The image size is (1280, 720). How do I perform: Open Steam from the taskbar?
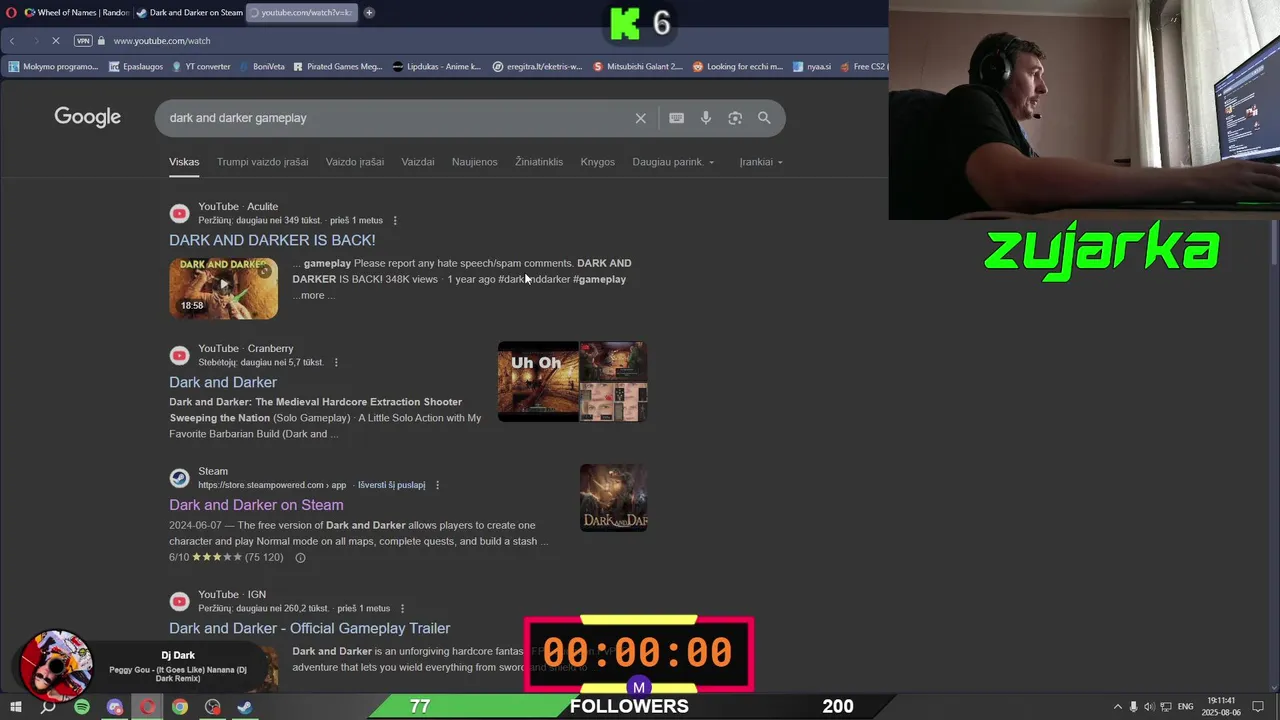coord(245,707)
